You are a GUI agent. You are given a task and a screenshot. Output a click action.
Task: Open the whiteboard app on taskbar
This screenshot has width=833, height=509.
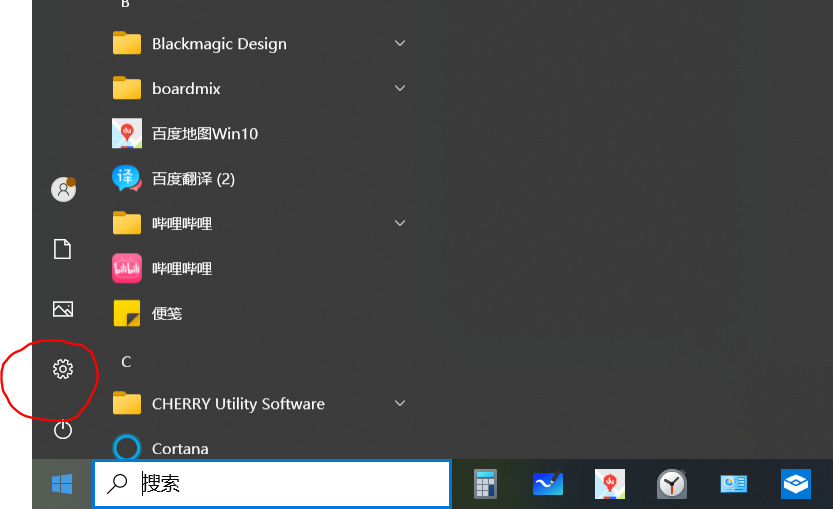pos(548,483)
